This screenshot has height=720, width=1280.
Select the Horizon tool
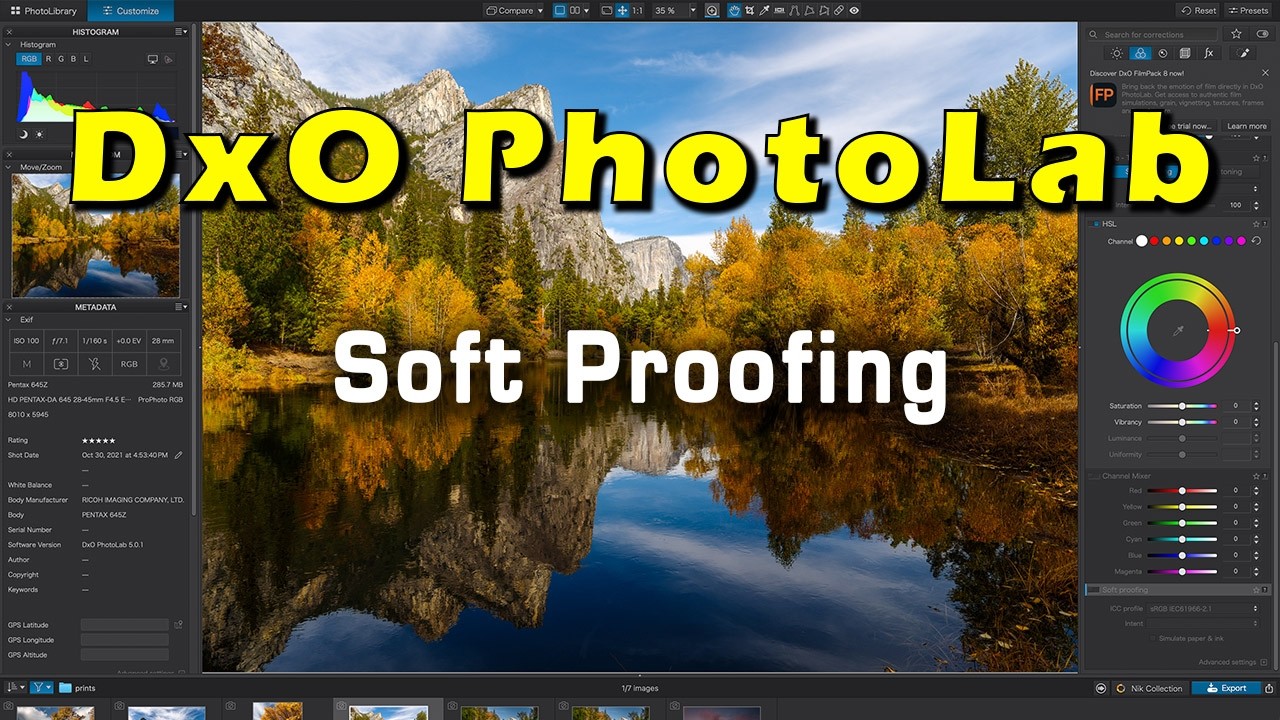click(x=780, y=10)
